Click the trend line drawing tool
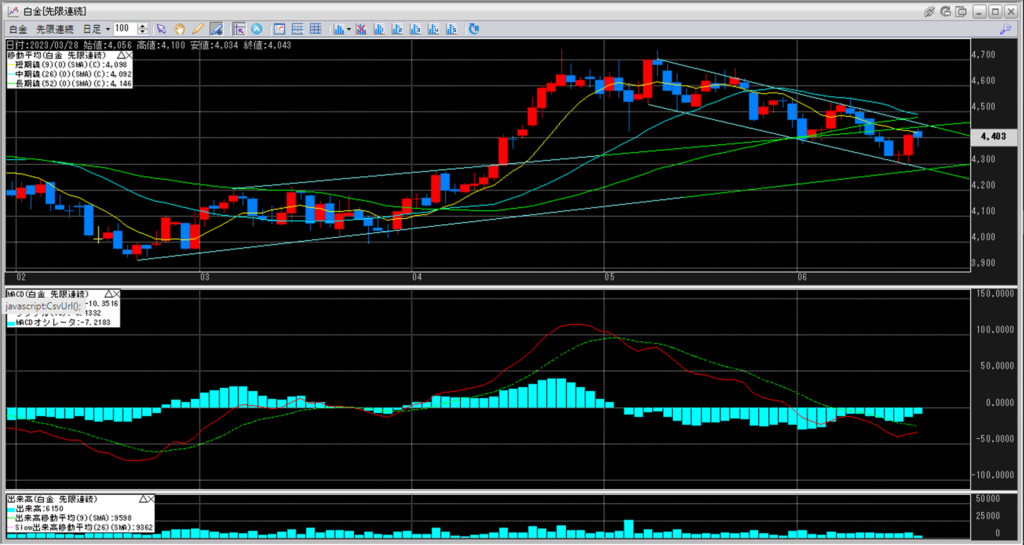1024x545 pixels. (x=217, y=29)
